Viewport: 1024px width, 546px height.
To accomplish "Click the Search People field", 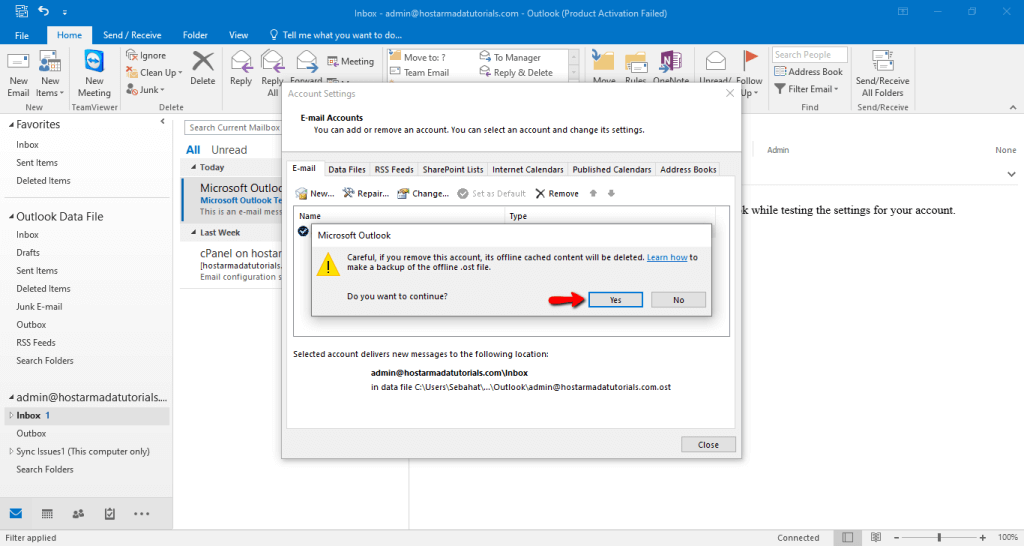I will [x=810, y=55].
